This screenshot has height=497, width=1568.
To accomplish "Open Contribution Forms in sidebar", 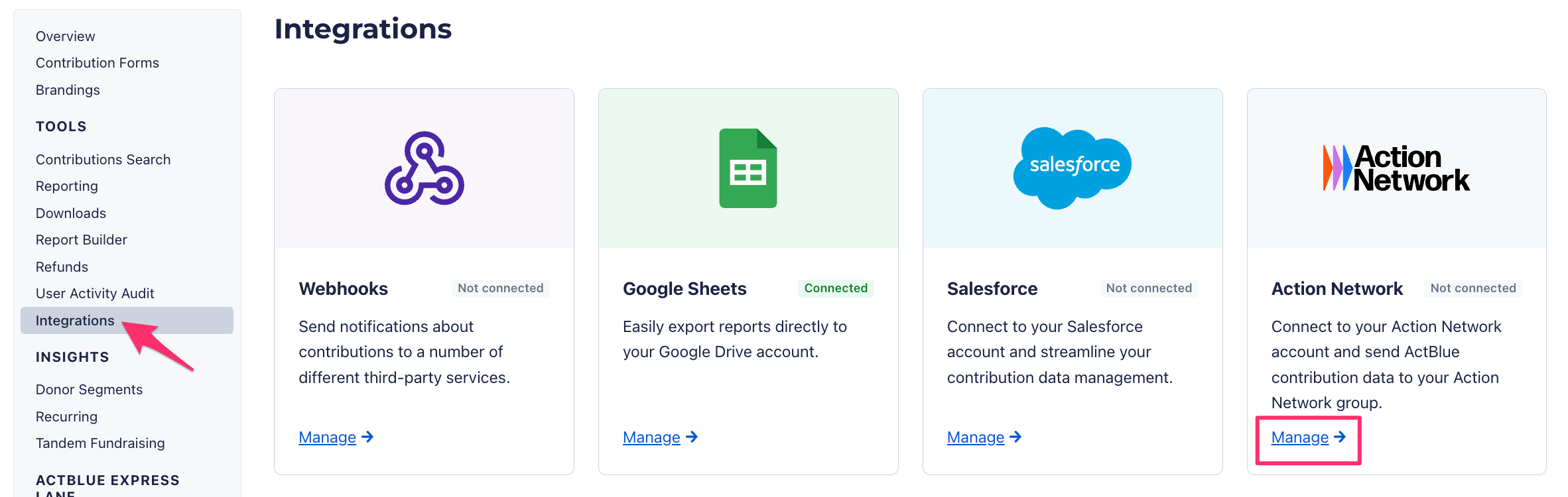I will (x=98, y=63).
